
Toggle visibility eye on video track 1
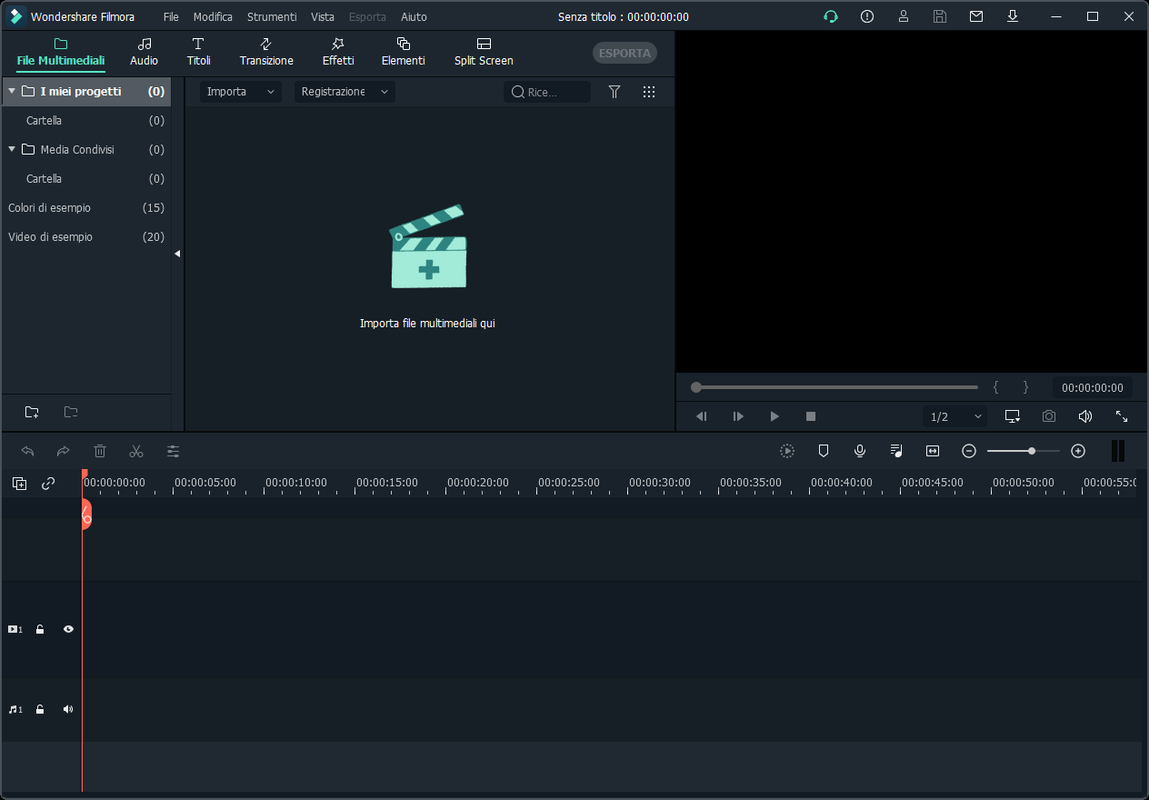click(x=68, y=629)
